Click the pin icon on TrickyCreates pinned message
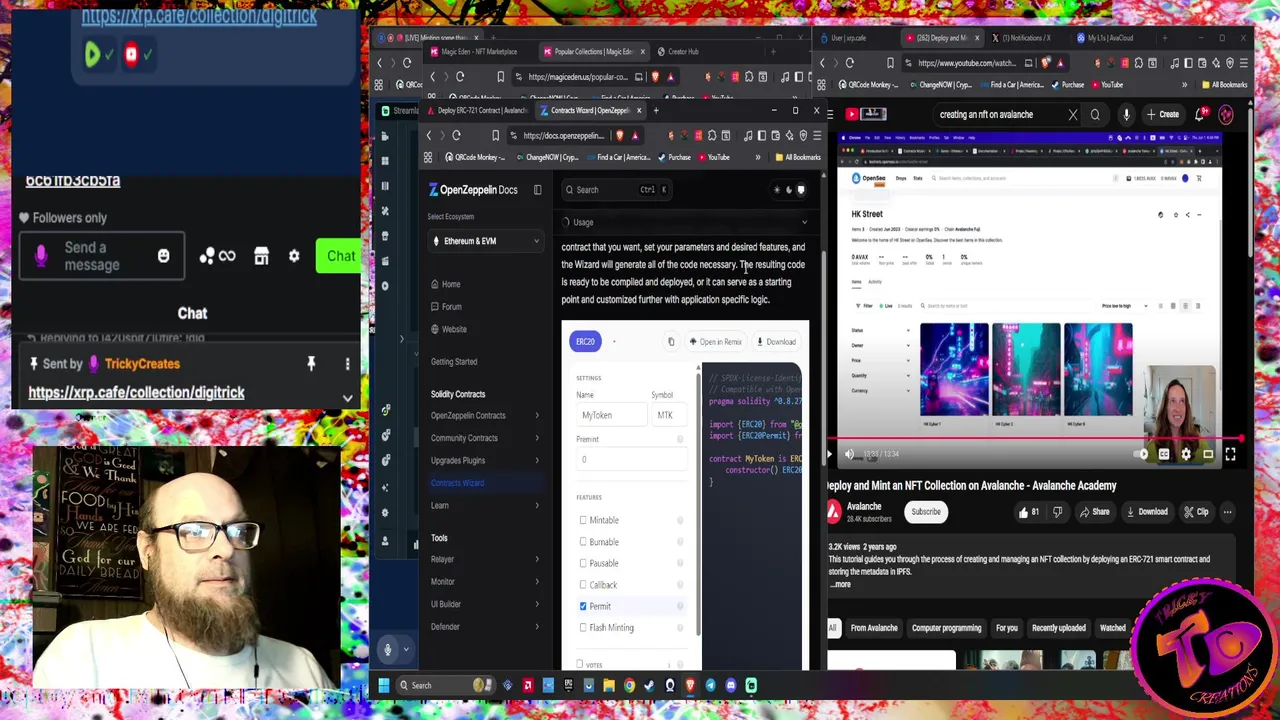Screen dimensions: 1280x720 coord(311,363)
